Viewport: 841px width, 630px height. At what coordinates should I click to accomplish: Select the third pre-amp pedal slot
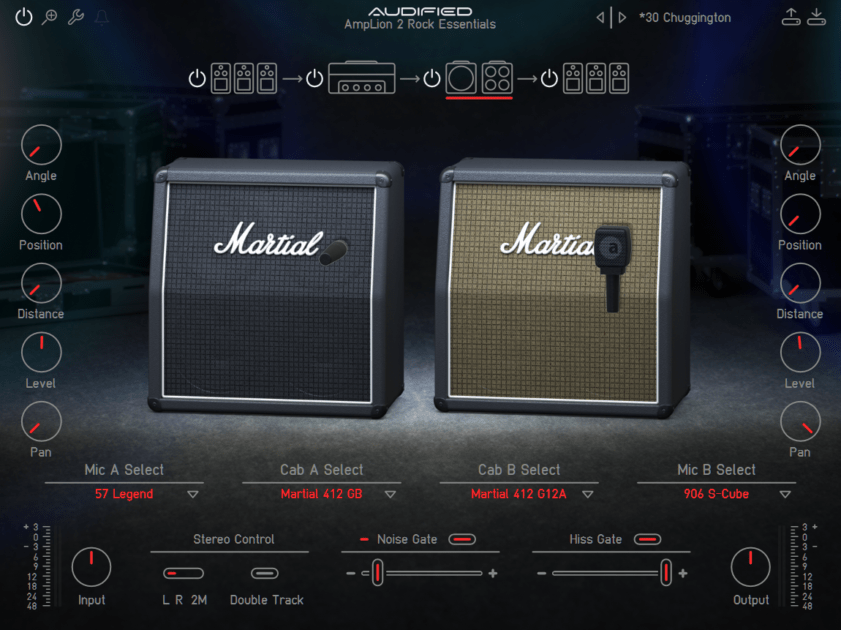pyautogui.click(x=267, y=78)
